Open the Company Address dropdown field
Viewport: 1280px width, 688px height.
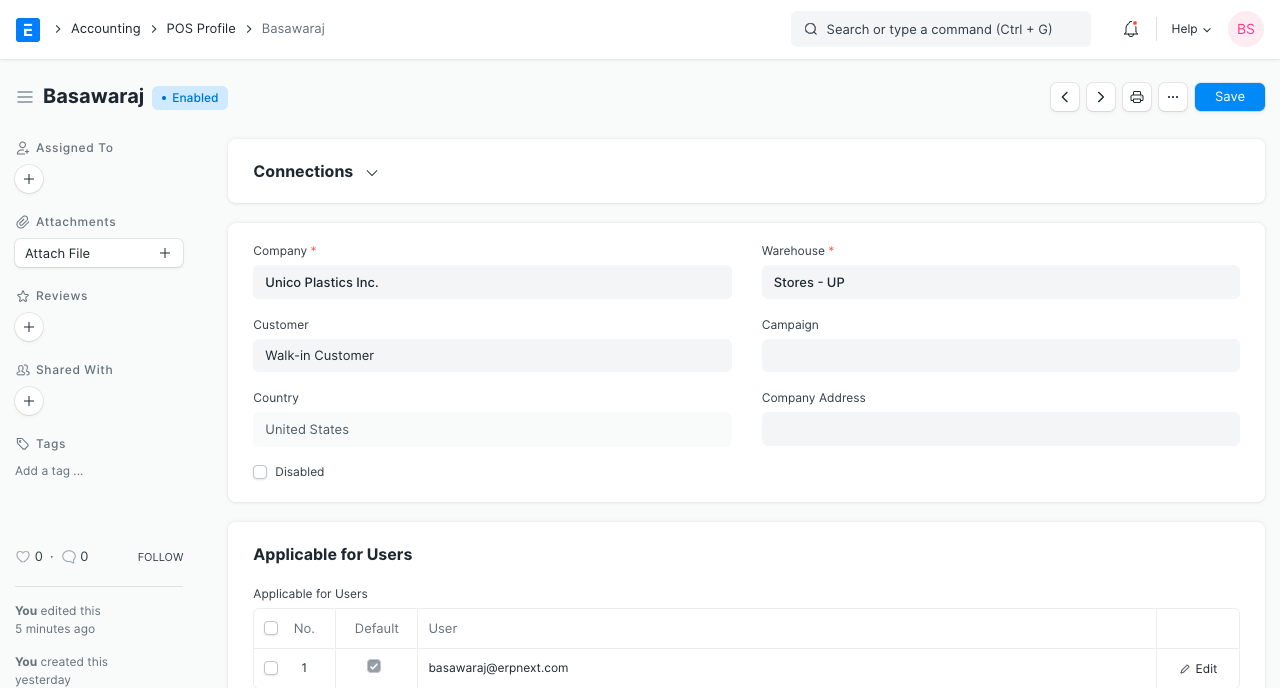tap(1000, 428)
